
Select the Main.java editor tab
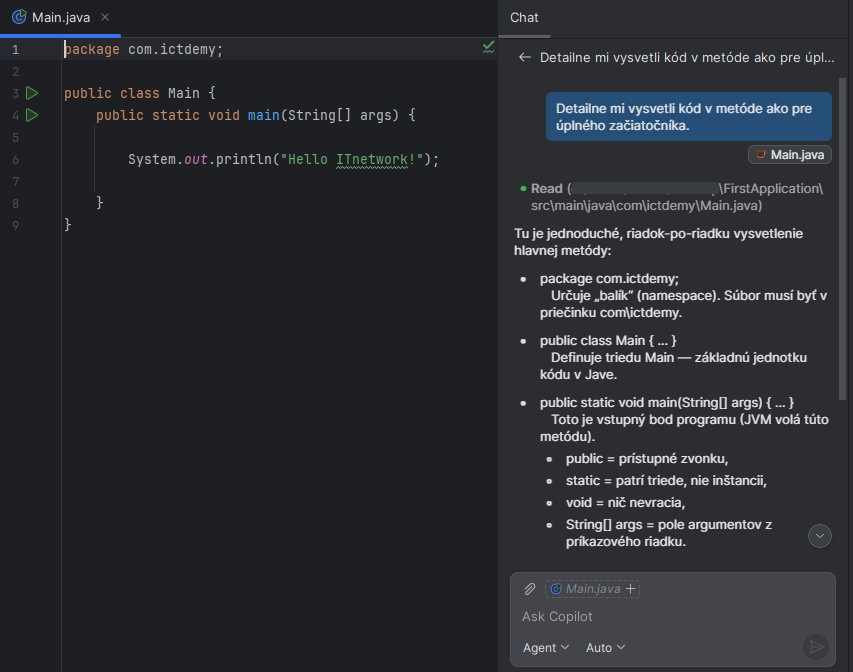click(60, 17)
